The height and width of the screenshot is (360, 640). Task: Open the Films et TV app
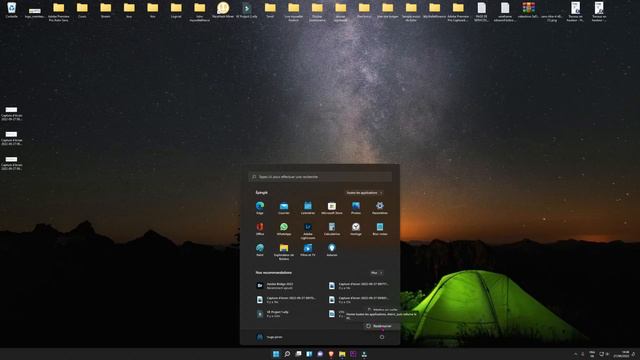[308, 250]
